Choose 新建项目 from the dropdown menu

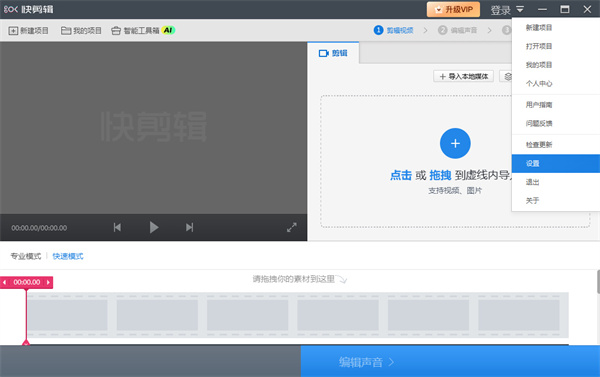tap(556, 28)
